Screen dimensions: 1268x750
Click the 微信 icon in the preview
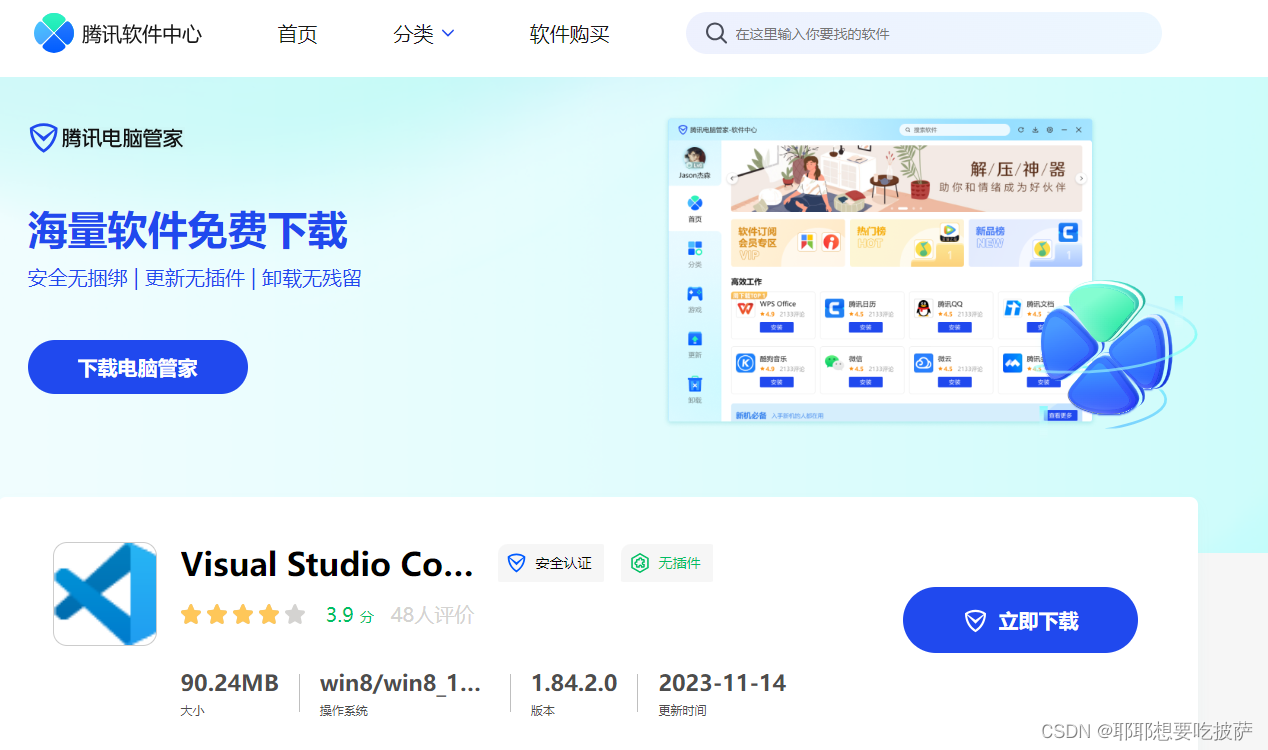(834, 363)
